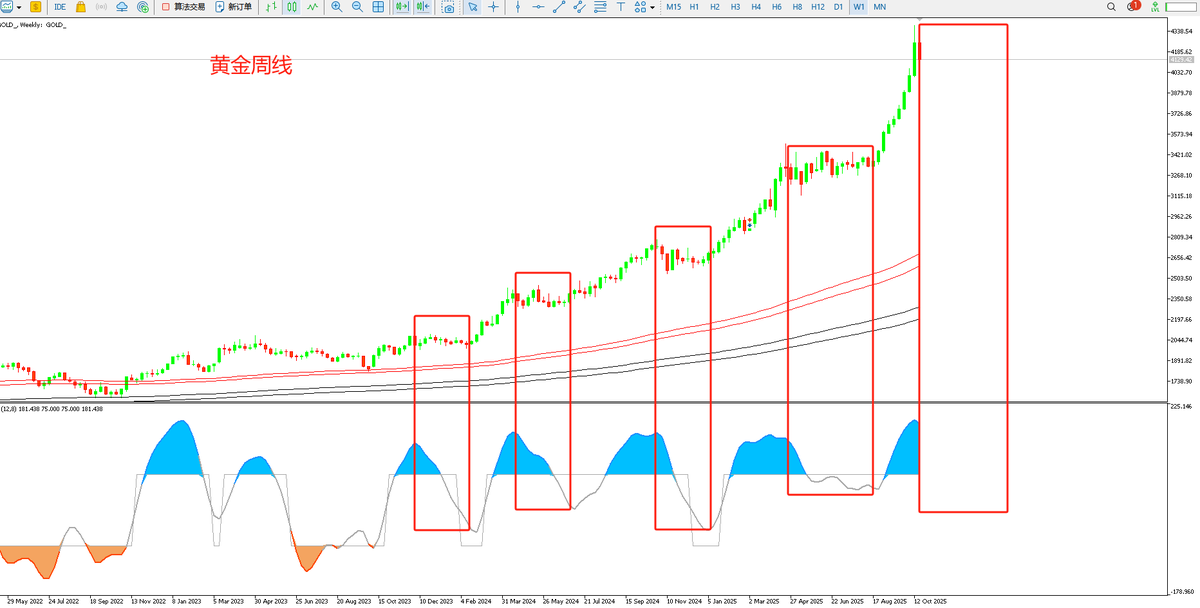The image size is (1200, 608).
Task: Switch to D1 daily timeframe
Action: tap(838, 7)
